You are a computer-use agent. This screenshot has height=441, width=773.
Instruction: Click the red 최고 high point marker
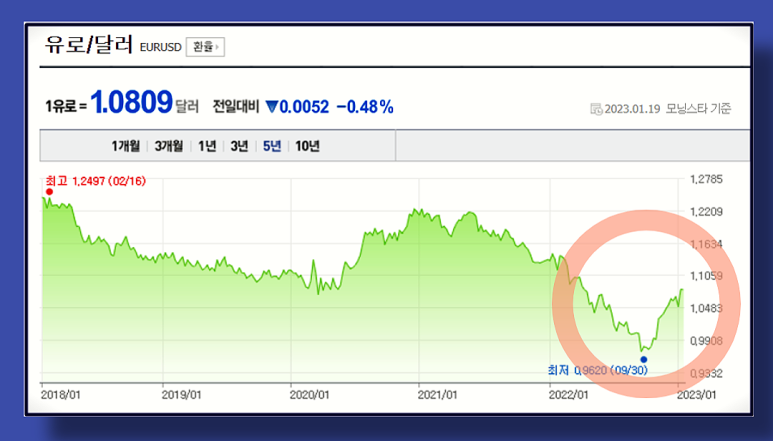(49, 192)
